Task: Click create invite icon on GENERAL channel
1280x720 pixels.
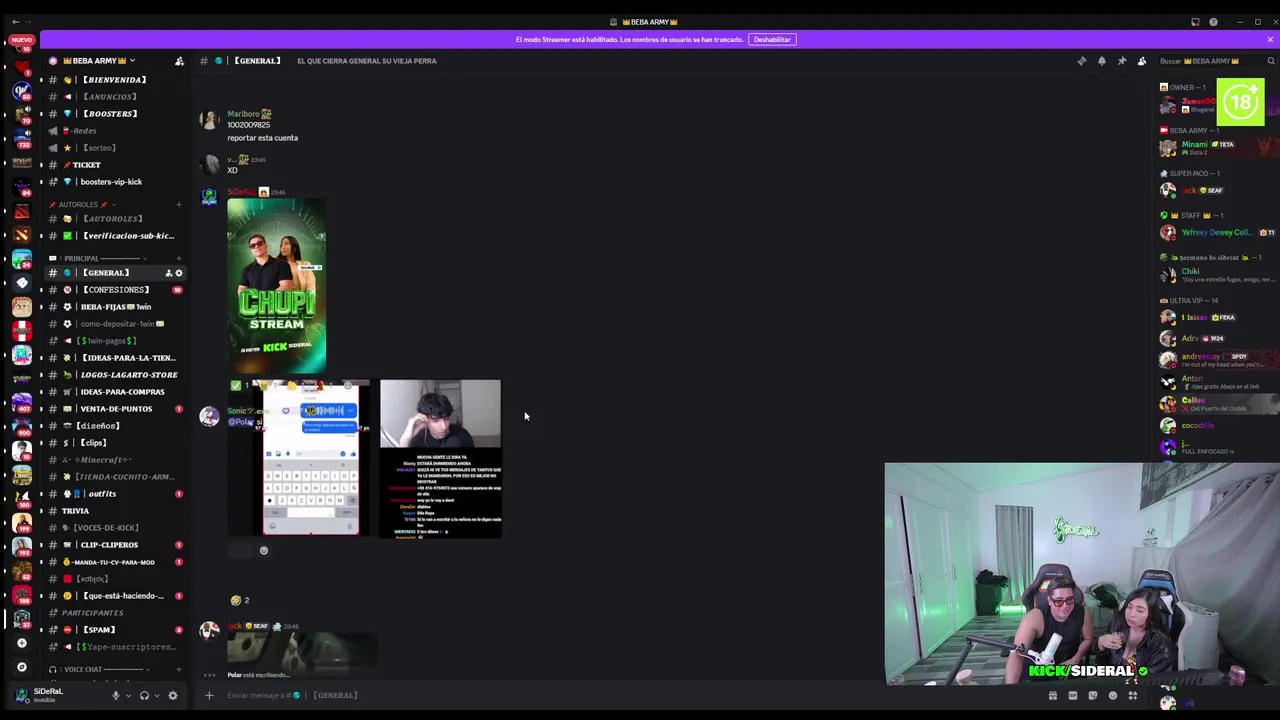Action: pyautogui.click(x=168, y=273)
